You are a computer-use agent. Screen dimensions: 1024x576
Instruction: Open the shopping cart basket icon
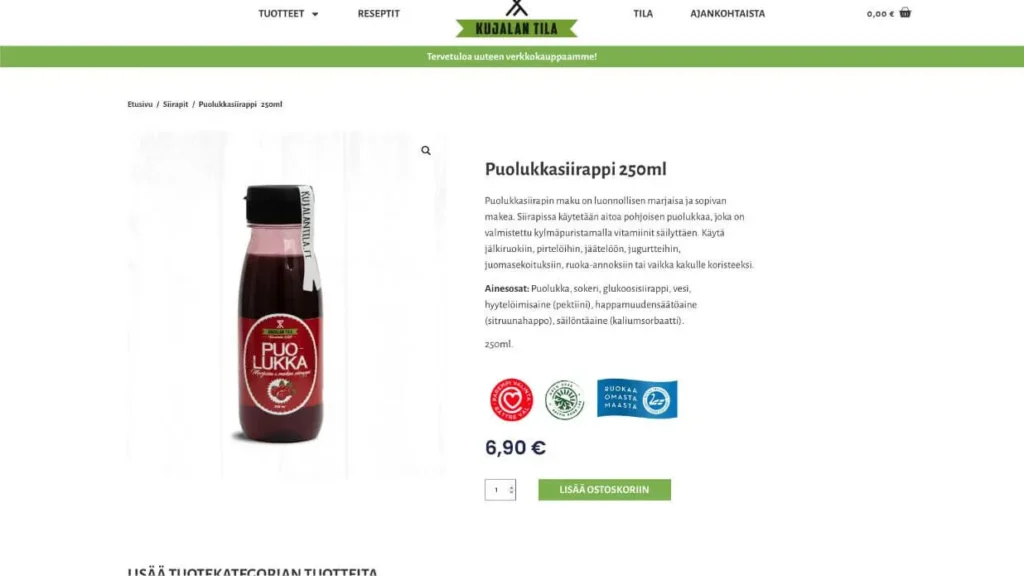click(x=904, y=12)
